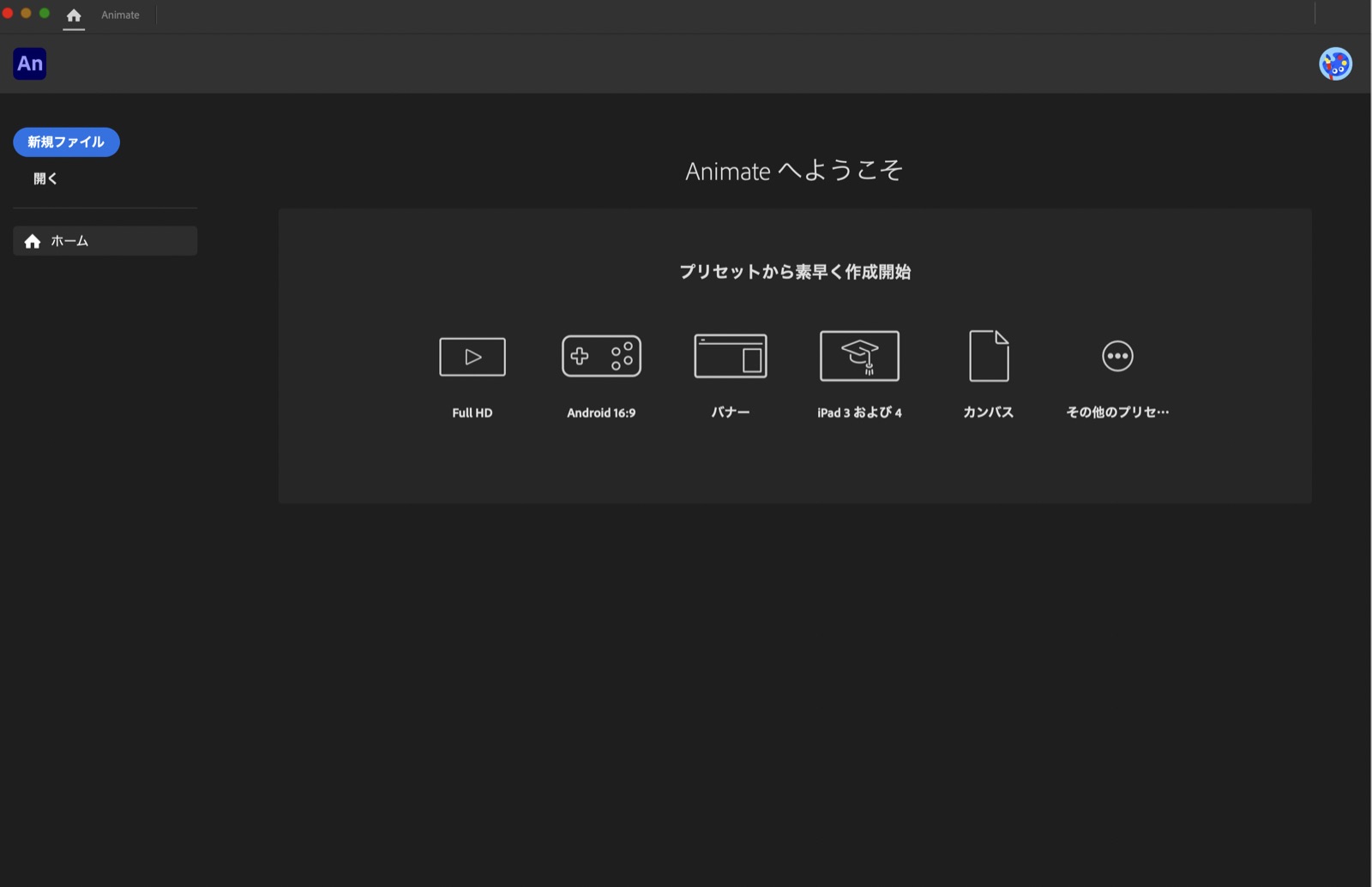
Task: Click the 開く open link
Action: 45,178
